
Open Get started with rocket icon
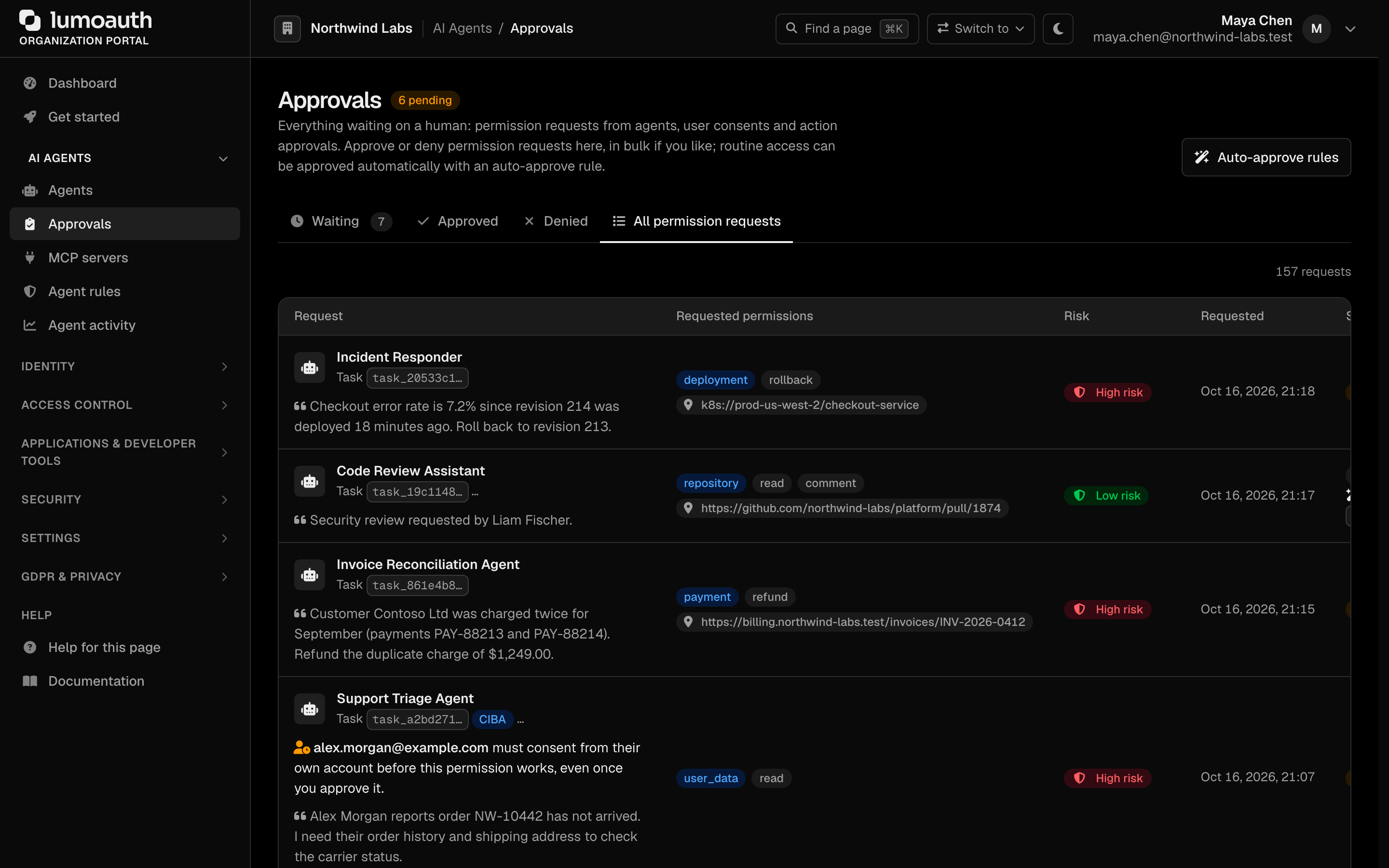[124, 117]
